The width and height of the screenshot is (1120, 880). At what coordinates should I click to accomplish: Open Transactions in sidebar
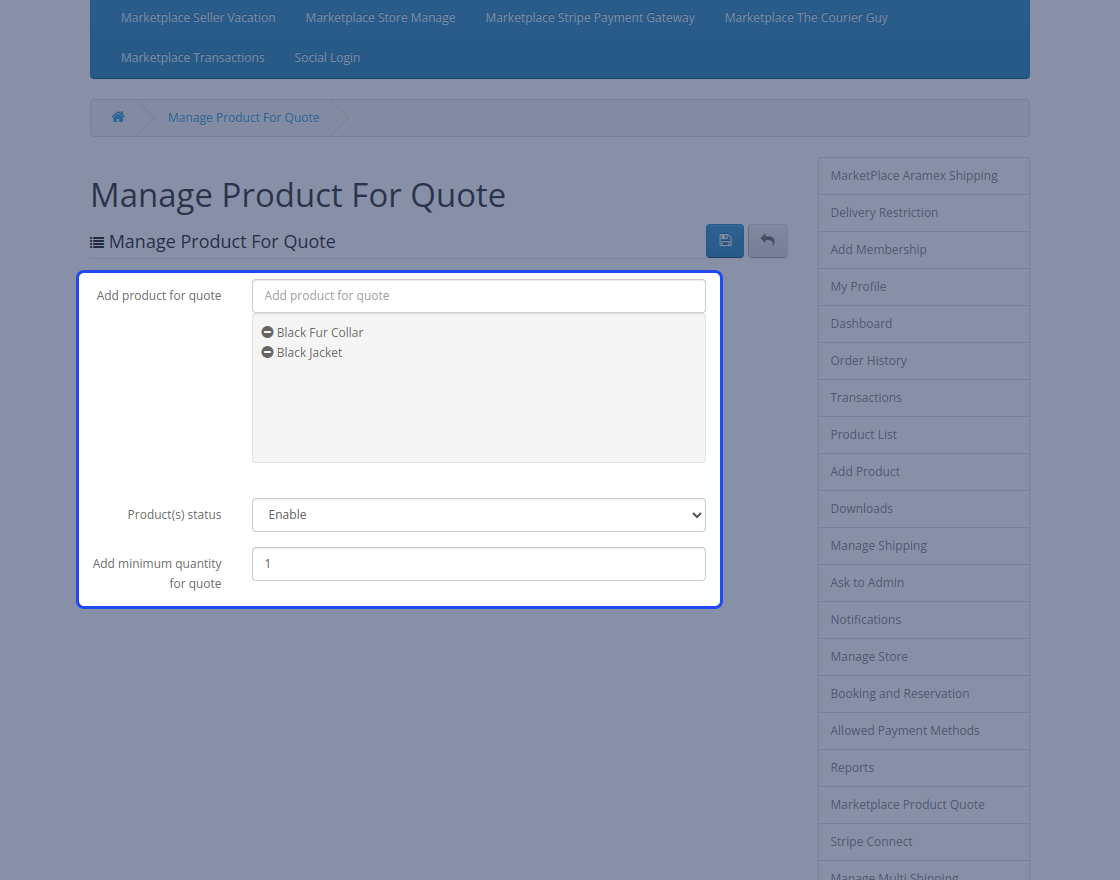924,398
